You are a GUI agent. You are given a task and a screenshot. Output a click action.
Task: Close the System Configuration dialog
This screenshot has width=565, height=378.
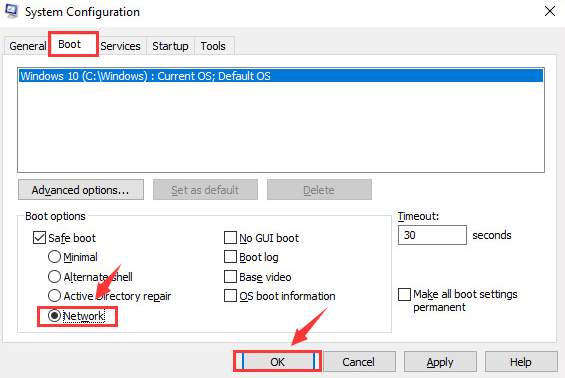(x=550, y=11)
